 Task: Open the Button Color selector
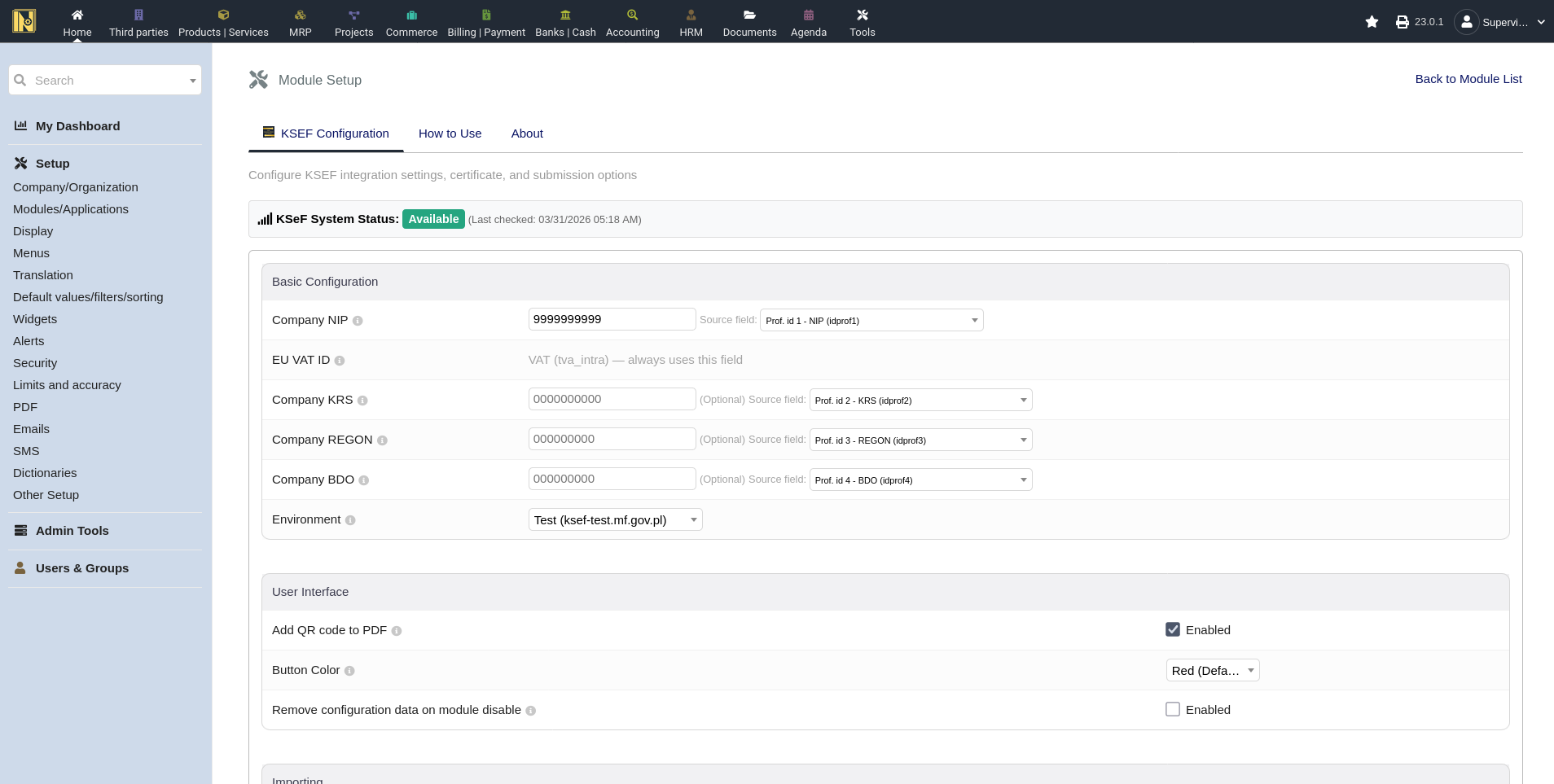pos(1212,671)
